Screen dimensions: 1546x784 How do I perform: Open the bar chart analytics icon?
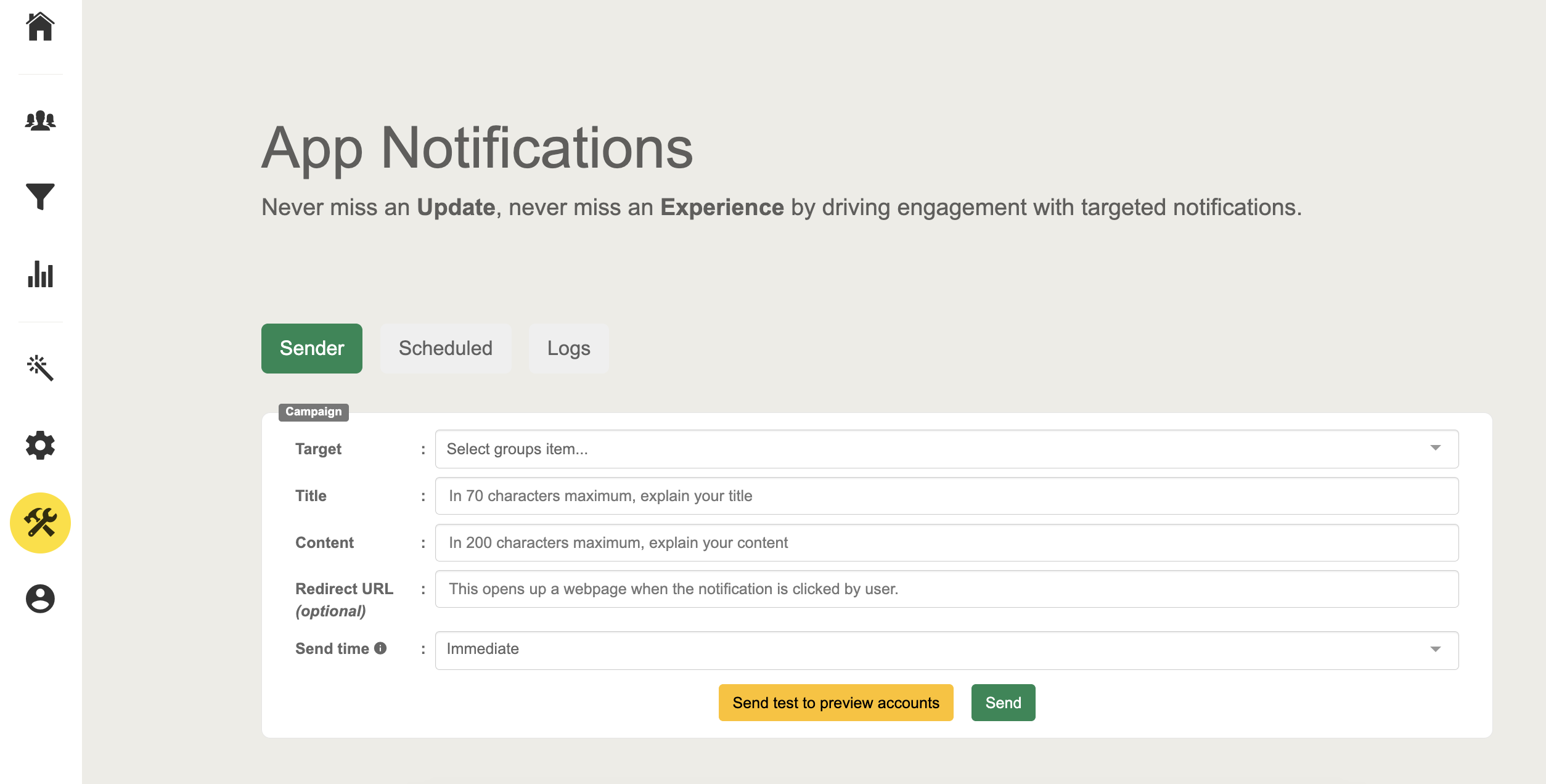coord(40,274)
